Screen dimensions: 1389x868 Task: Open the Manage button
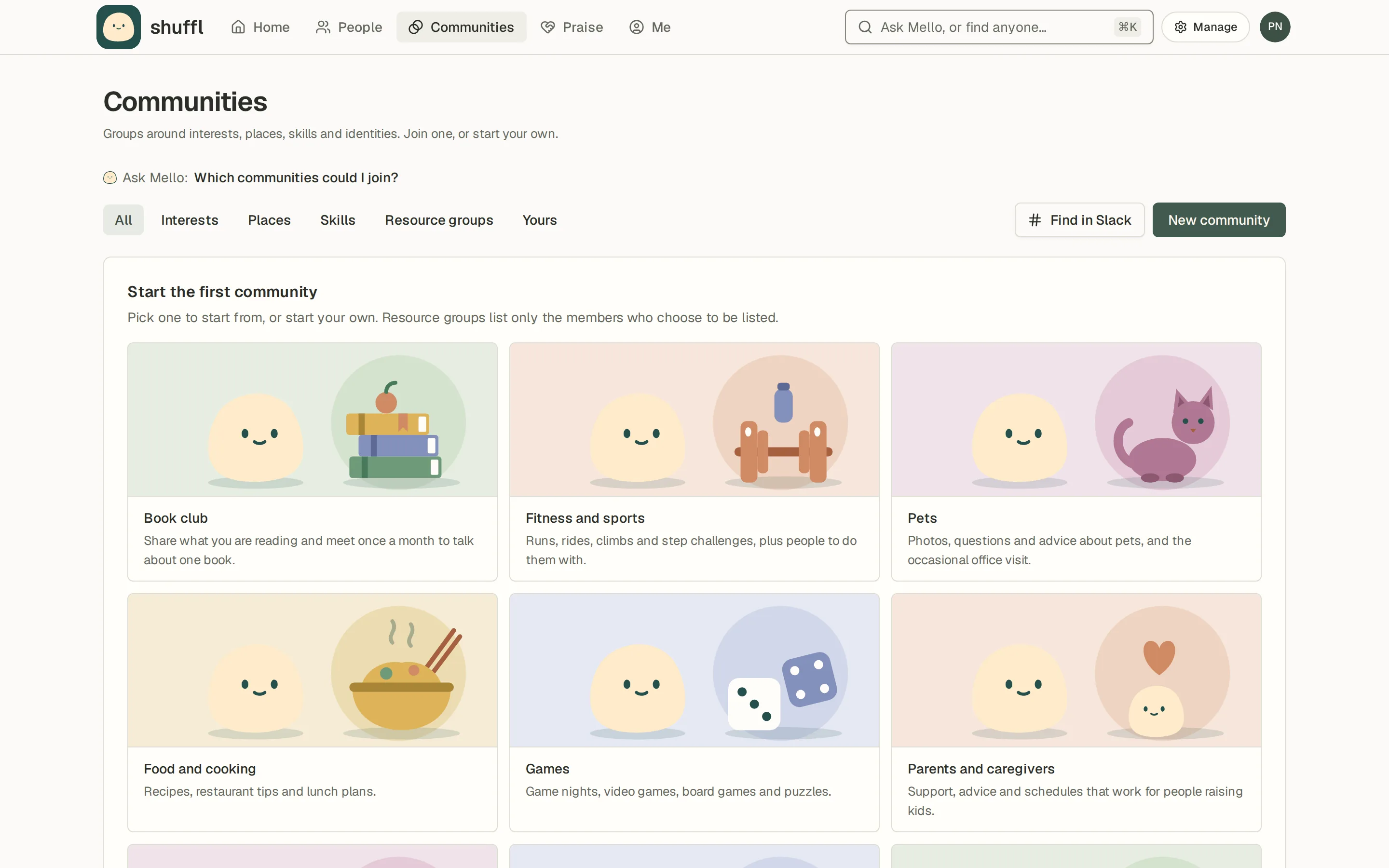(1205, 27)
